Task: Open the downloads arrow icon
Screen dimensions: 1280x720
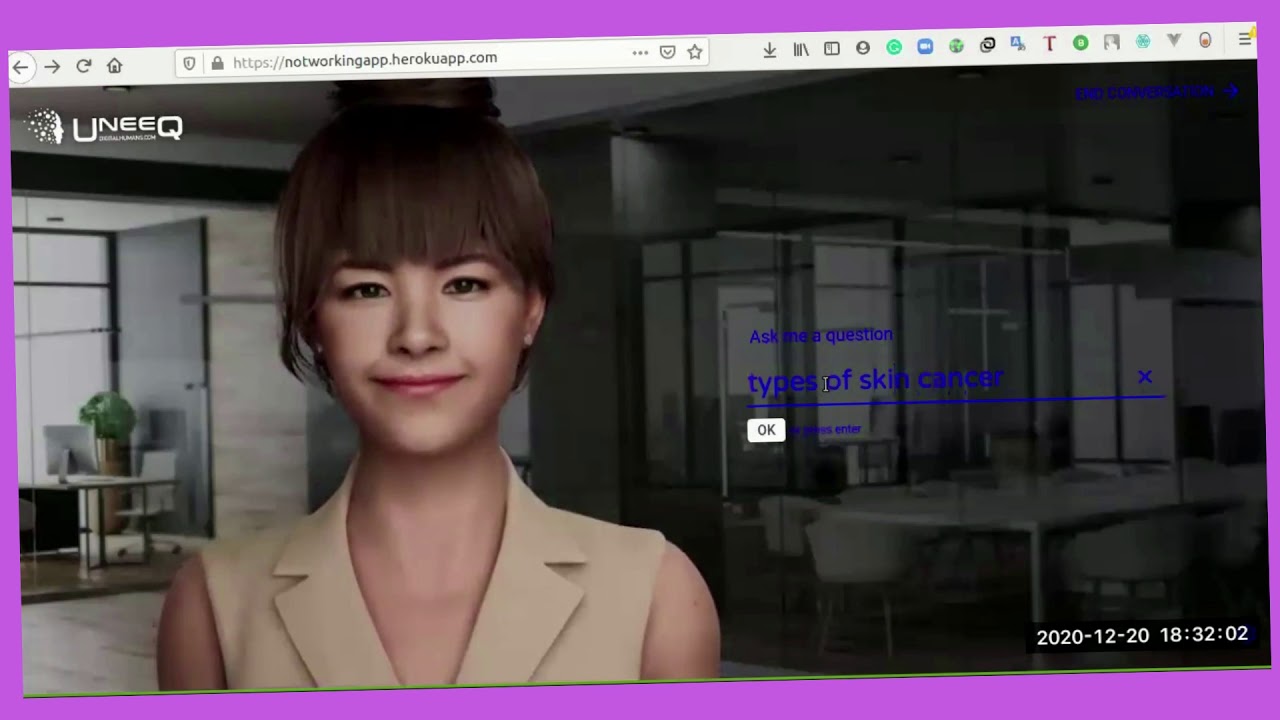Action: pyautogui.click(x=770, y=49)
